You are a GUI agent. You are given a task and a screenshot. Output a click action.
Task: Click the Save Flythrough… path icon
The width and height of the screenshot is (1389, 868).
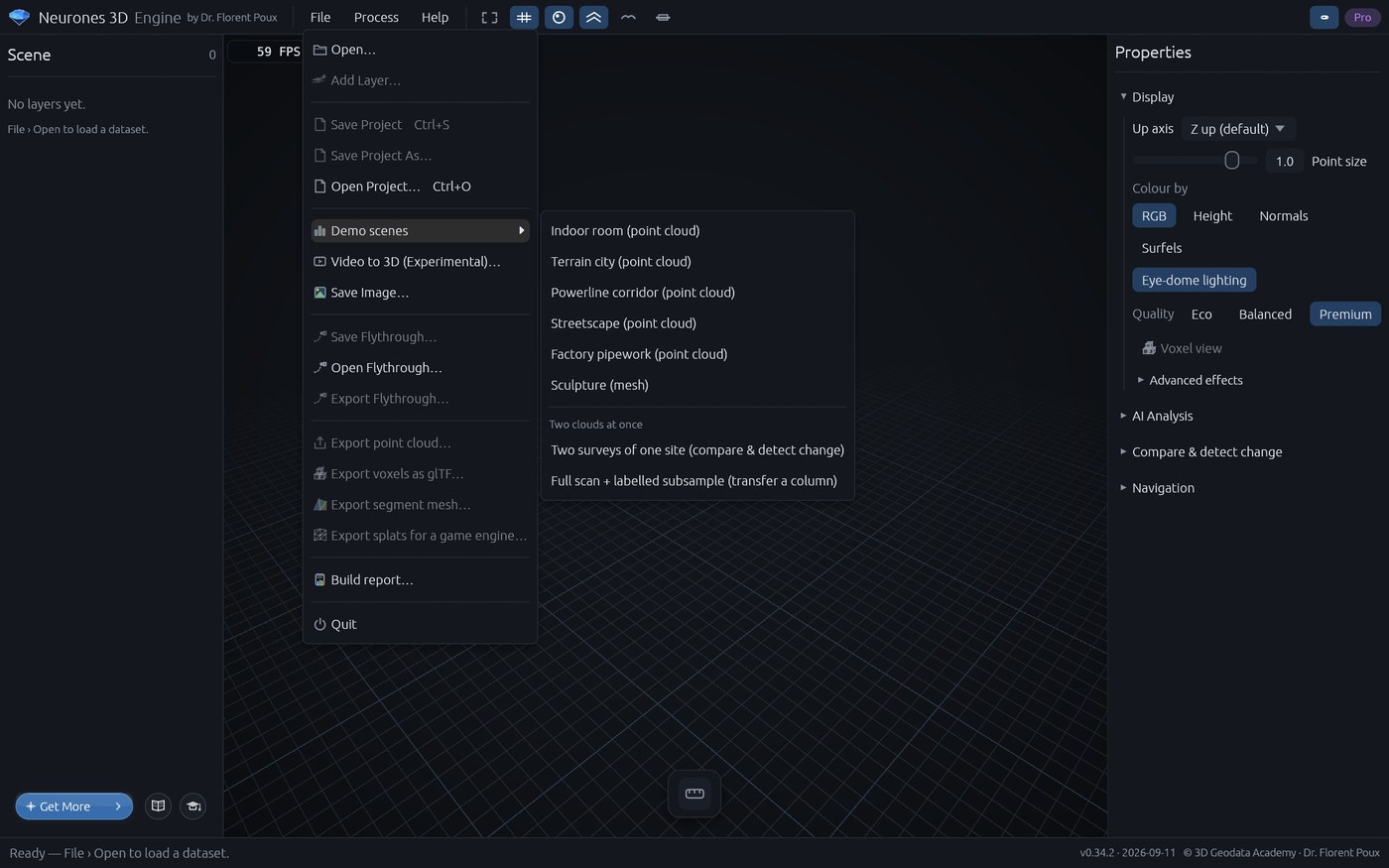point(319,337)
